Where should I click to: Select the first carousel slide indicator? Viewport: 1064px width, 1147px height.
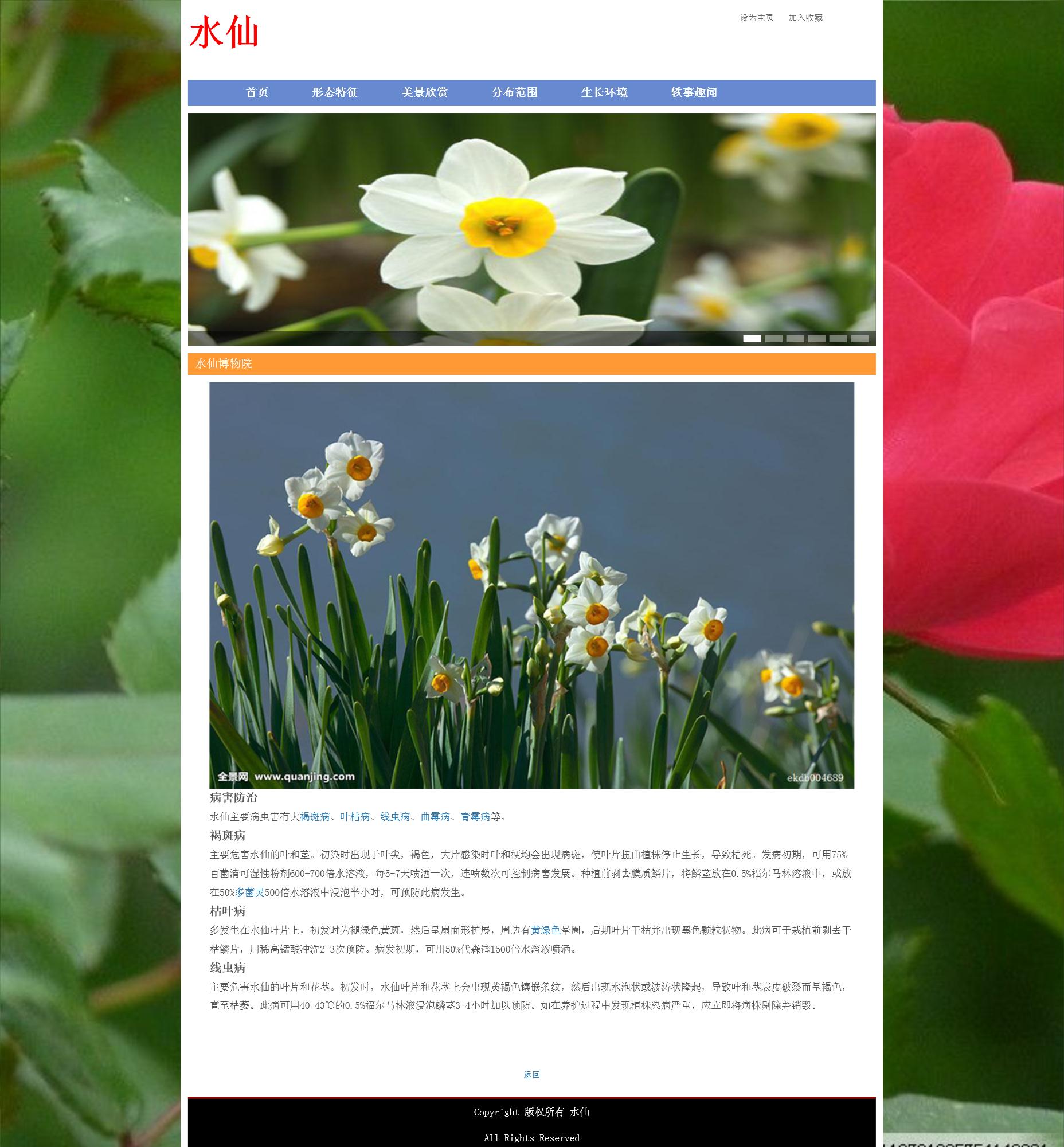pyautogui.click(x=752, y=339)
